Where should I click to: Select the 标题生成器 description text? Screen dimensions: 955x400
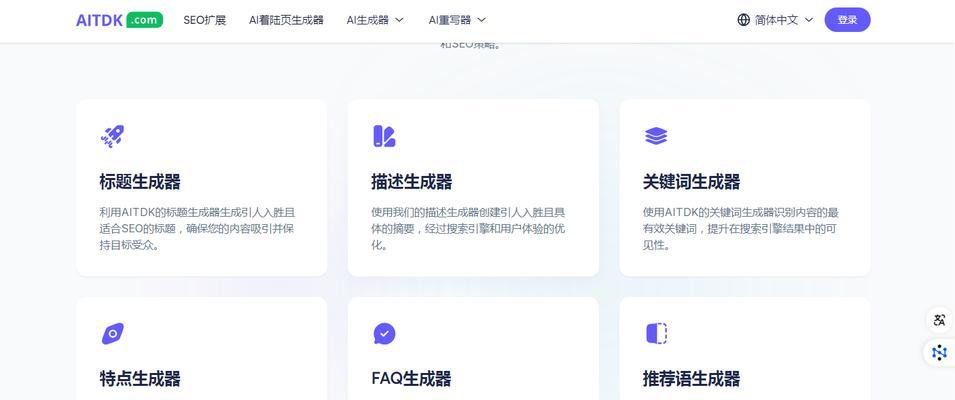point(197,229)
